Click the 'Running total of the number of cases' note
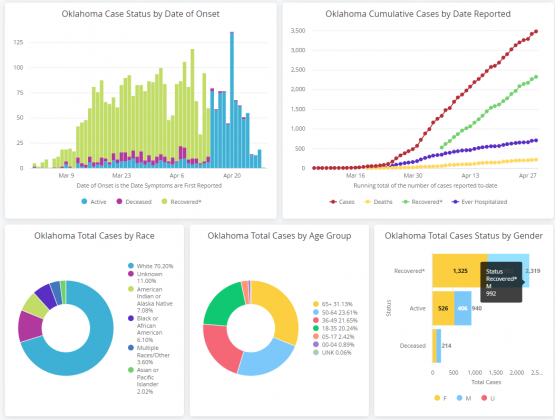This screenshot has height=420, width=555. pos(425,185)
